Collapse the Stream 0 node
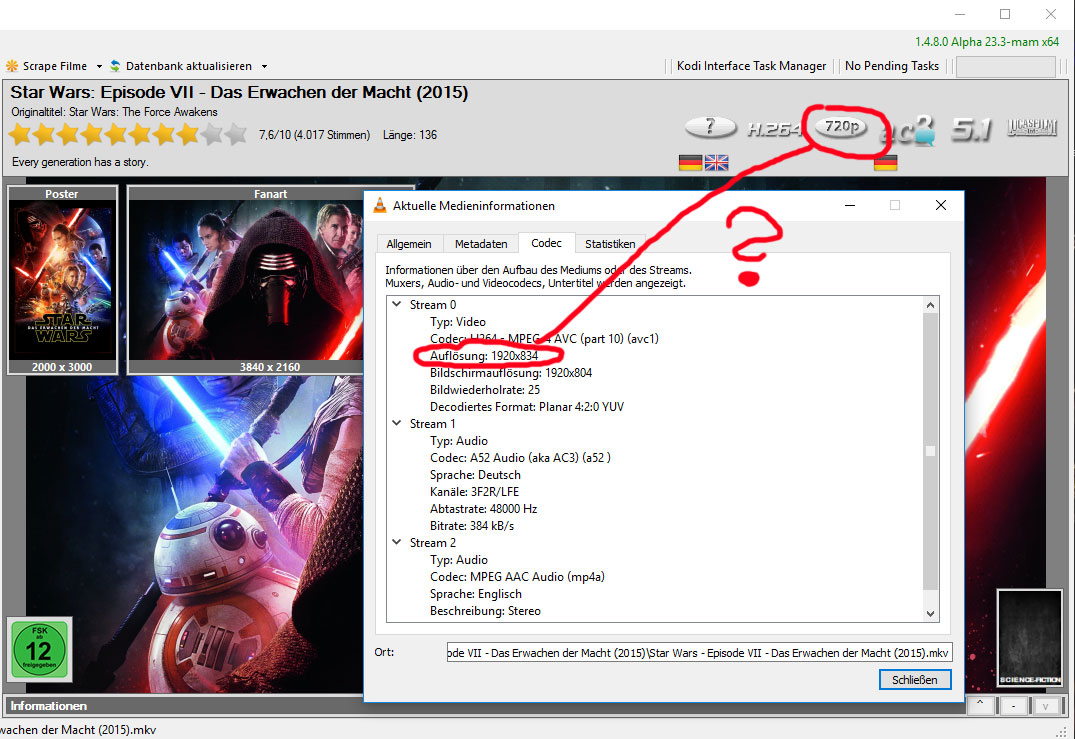The width and height of the screenshot is (1075, 739). 396,304
